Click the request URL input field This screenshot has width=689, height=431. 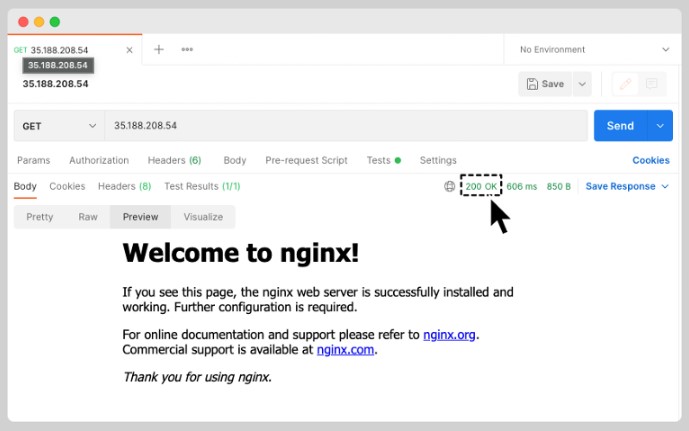coord(346,126)
